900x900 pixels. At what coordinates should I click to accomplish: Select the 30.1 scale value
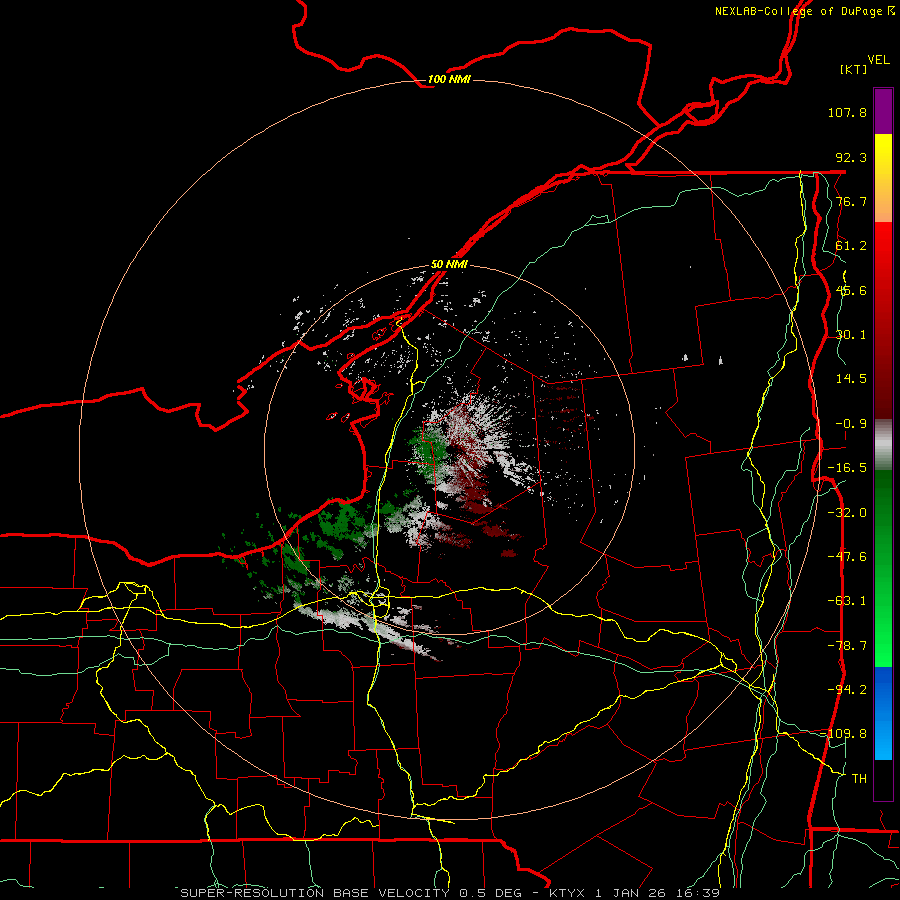pyautogui.click(x=851, y=335)
